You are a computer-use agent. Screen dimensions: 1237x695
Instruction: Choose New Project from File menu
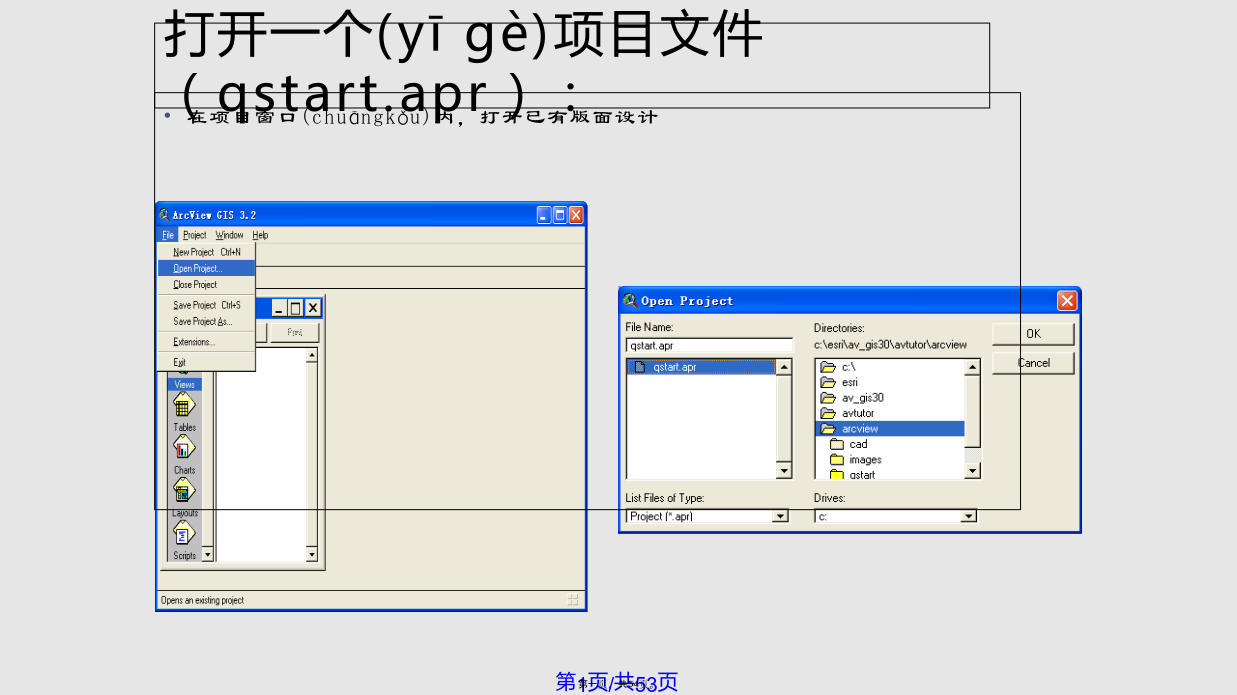[x=207, y=252]
